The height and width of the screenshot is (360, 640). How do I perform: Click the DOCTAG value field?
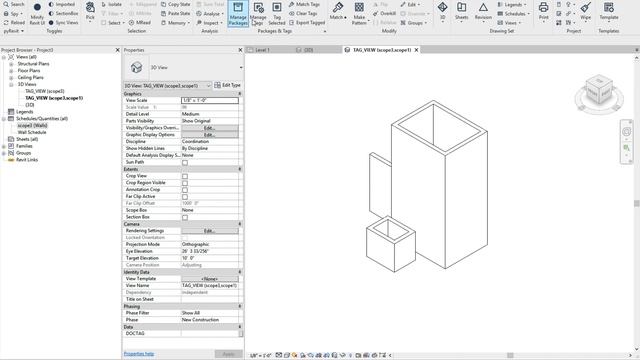point(210,333)
